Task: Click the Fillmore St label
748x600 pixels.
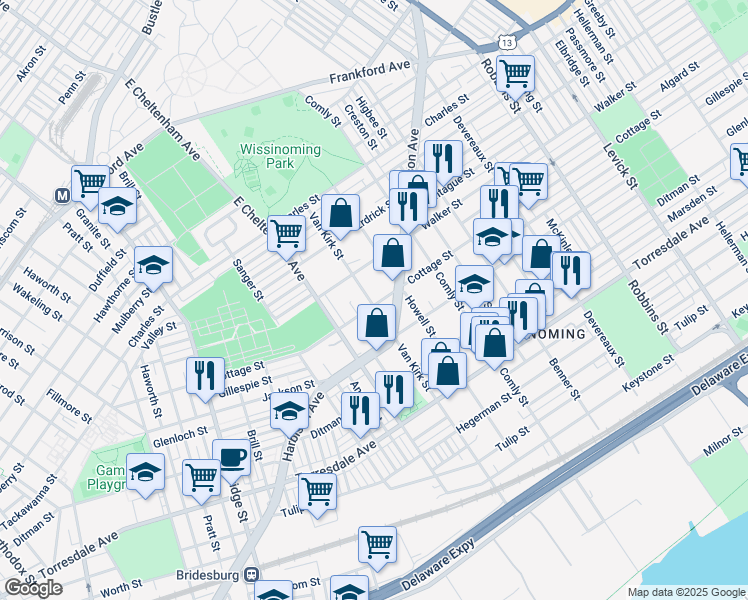Action: (69, 406)
